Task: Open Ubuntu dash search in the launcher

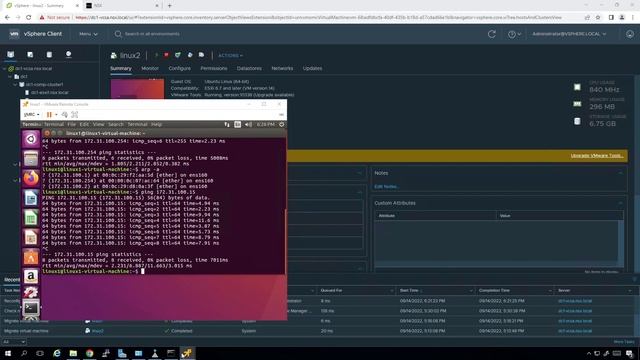Action: click(31, 139)
